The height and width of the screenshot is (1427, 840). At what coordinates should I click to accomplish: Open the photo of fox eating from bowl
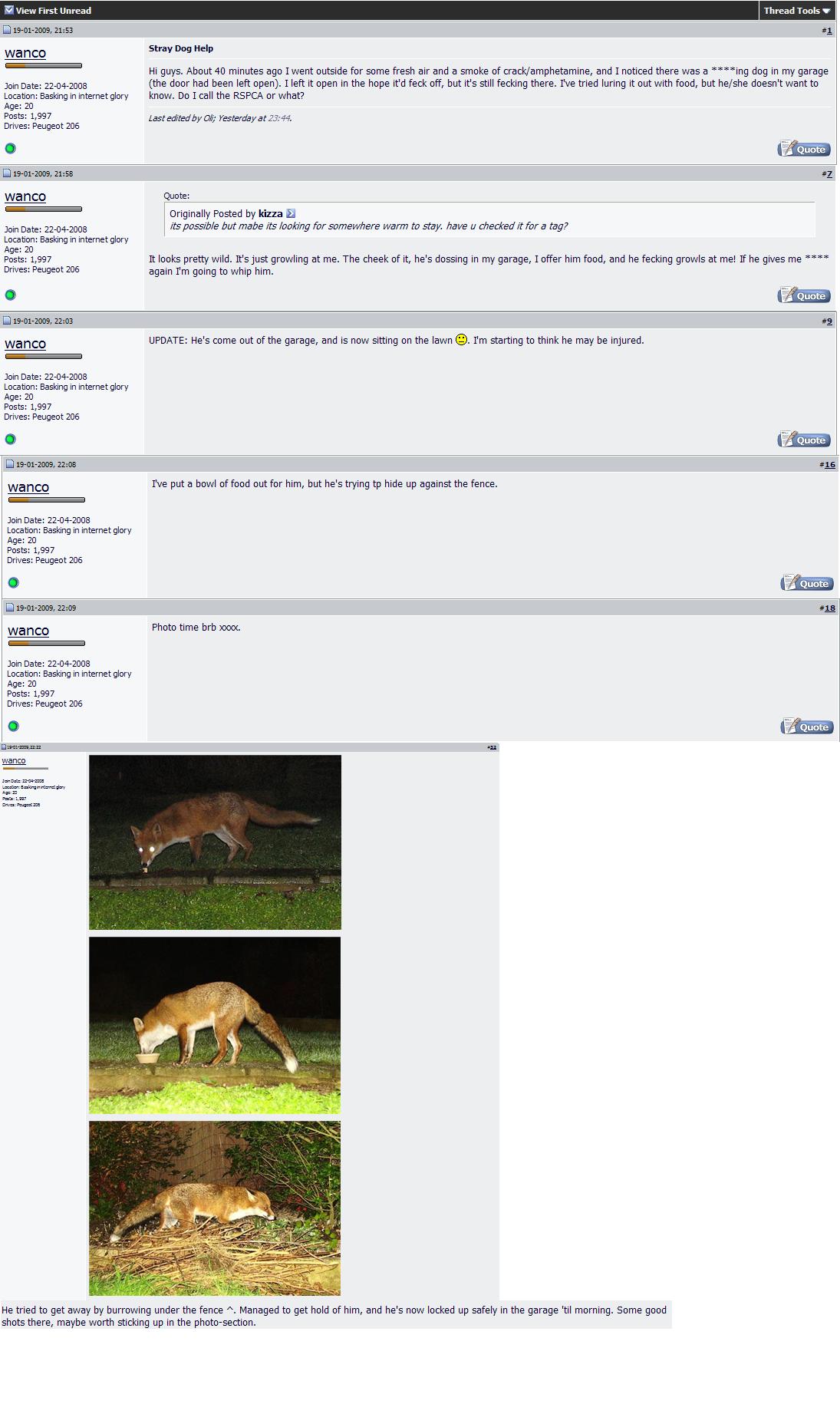click(215, 1025)
